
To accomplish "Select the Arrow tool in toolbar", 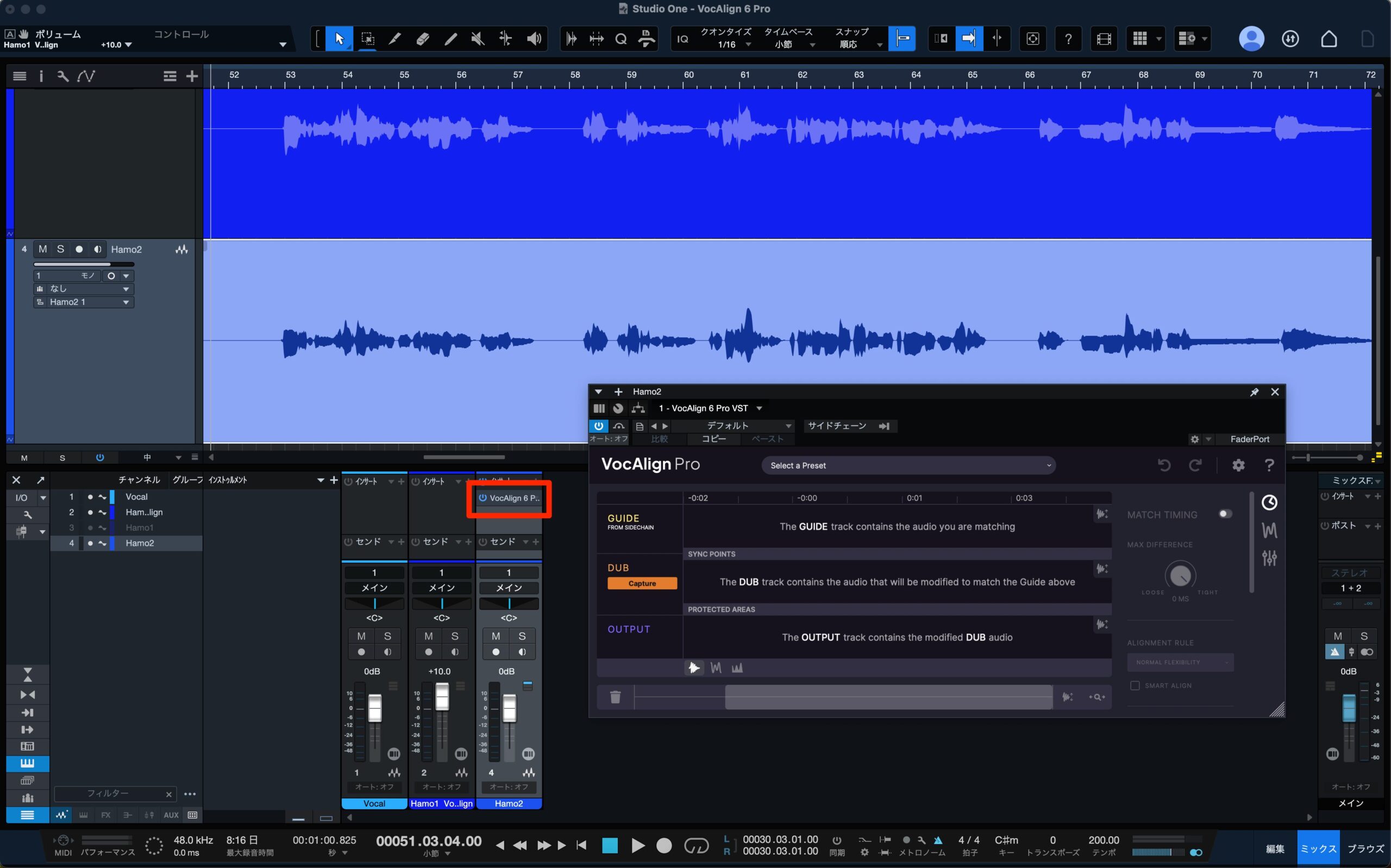I will click(x=339, y=39).
